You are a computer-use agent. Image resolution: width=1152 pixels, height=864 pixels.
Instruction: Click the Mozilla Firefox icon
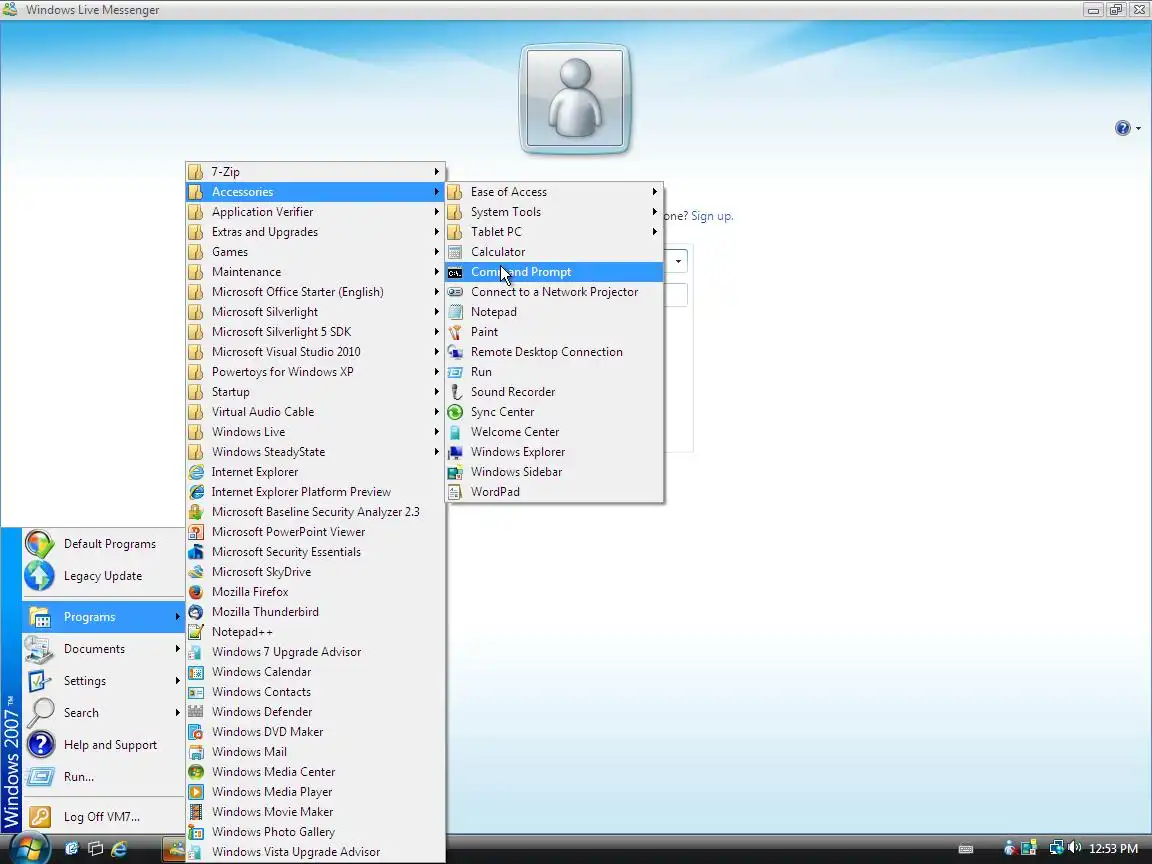(196, 591)
